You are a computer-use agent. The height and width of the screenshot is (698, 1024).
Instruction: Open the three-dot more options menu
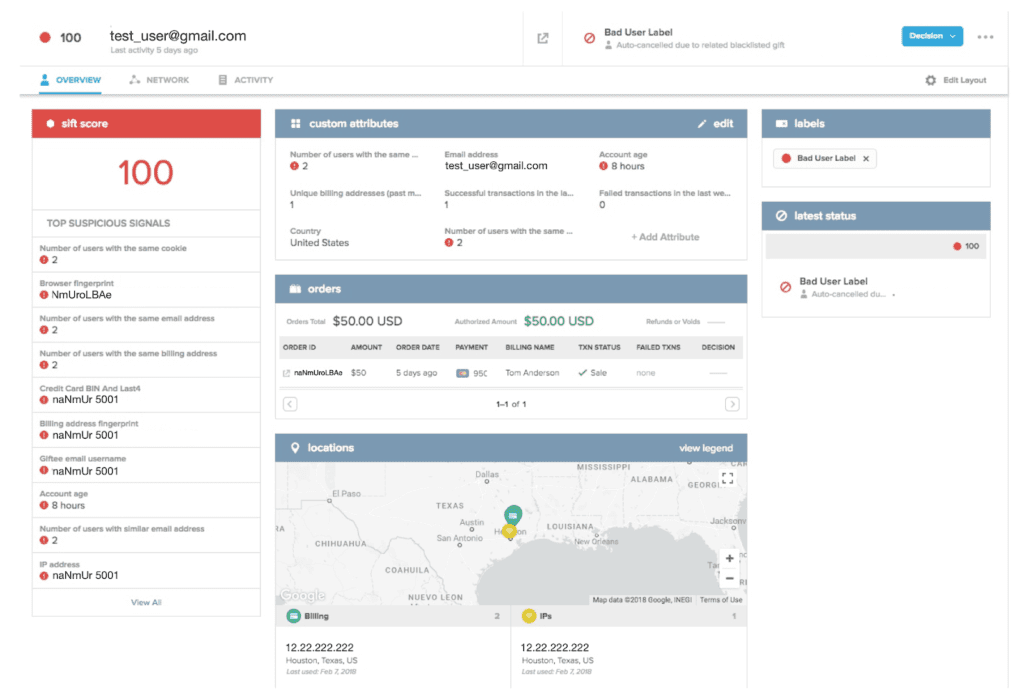985,37
